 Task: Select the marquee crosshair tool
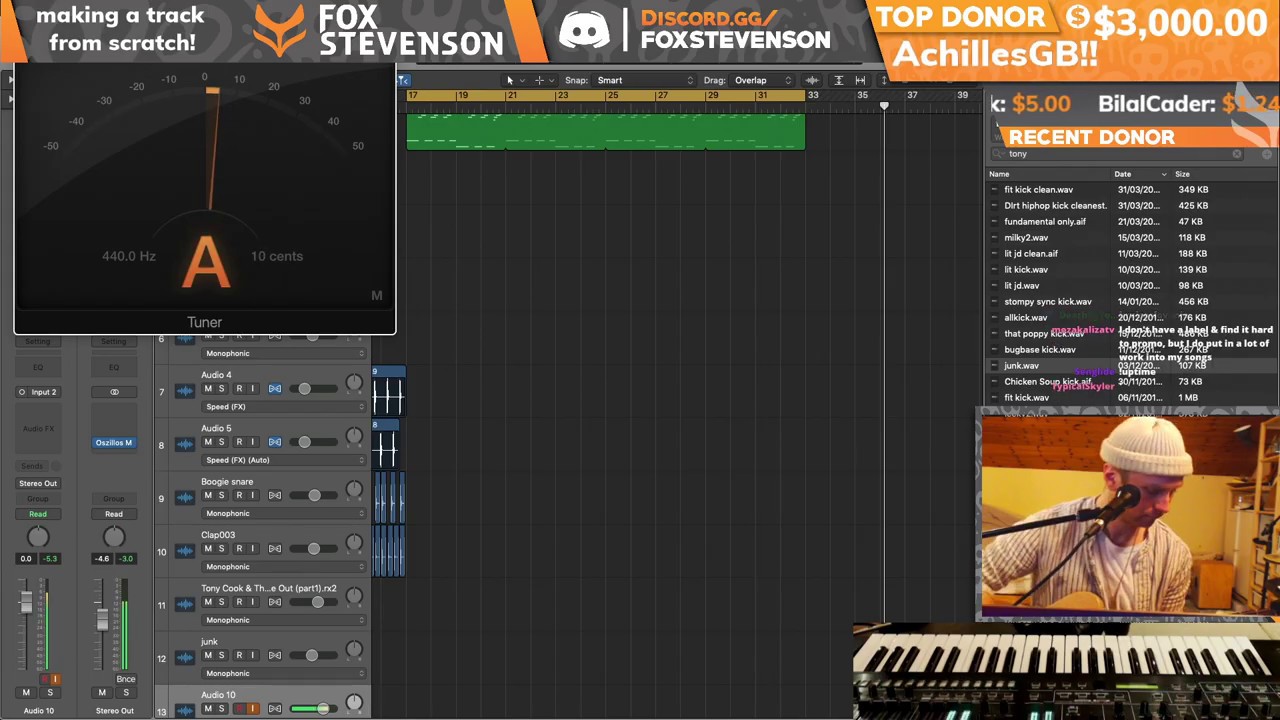pos(539,80)
